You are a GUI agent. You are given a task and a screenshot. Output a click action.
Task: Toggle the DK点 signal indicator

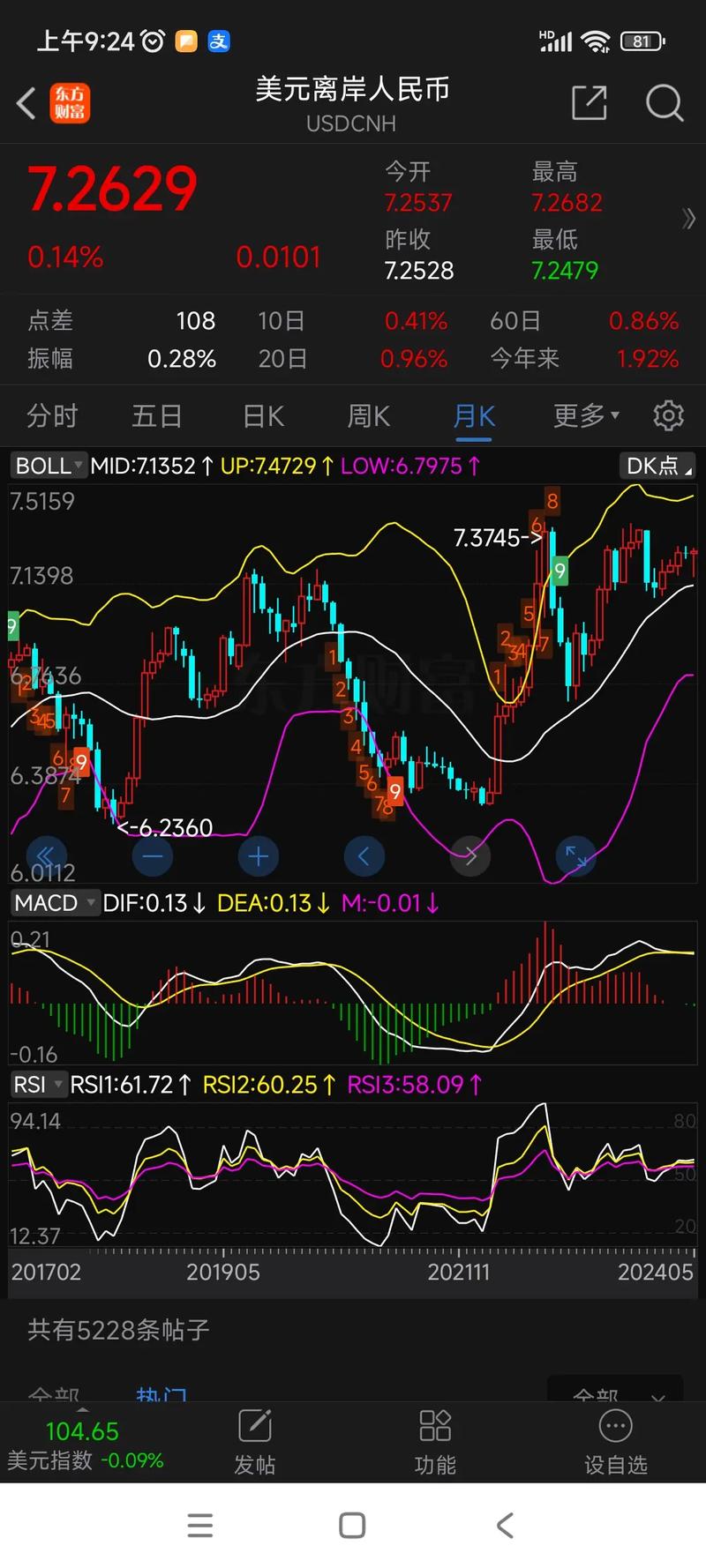coord(657,466)
